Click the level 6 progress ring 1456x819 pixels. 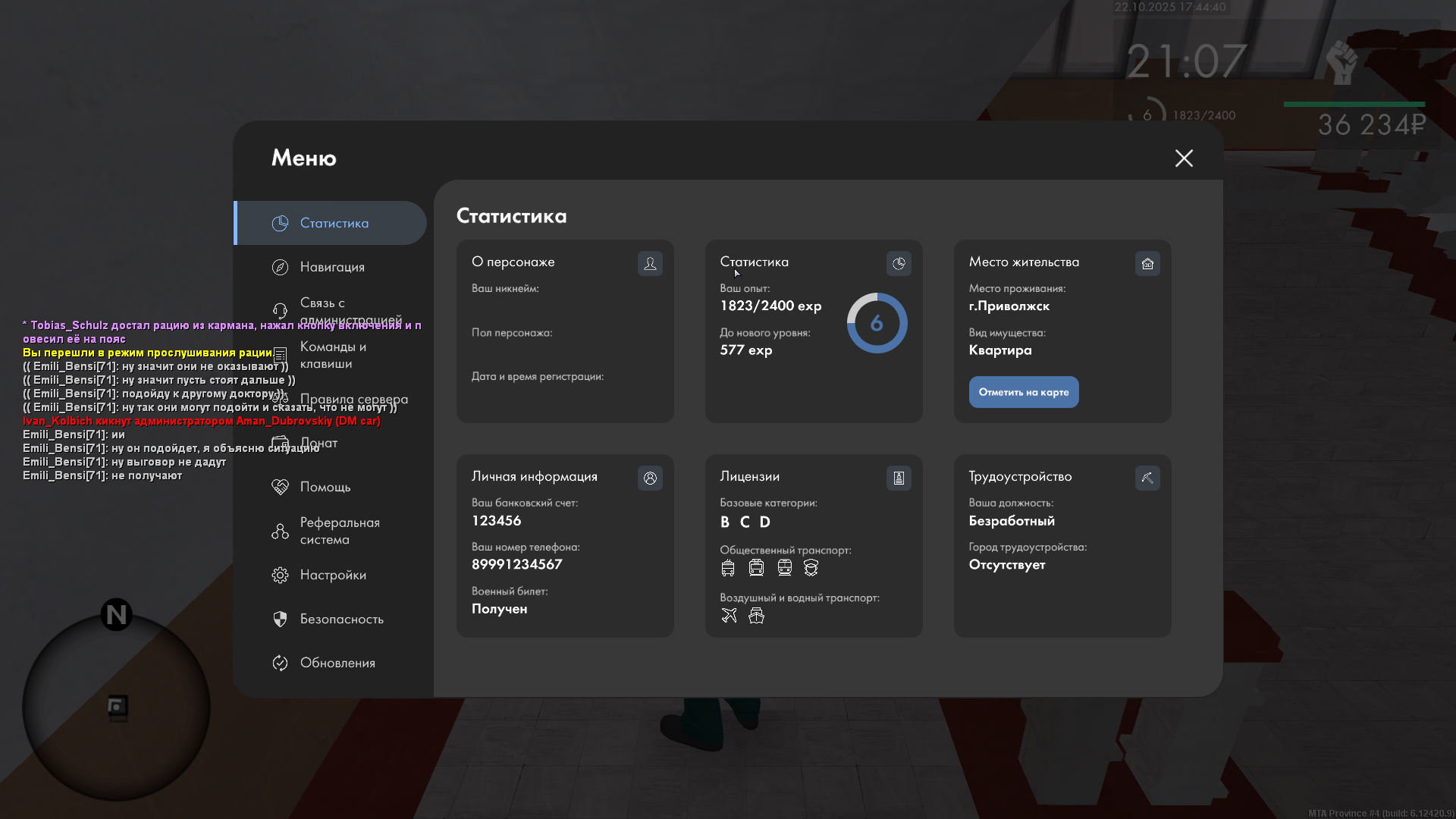877,324
